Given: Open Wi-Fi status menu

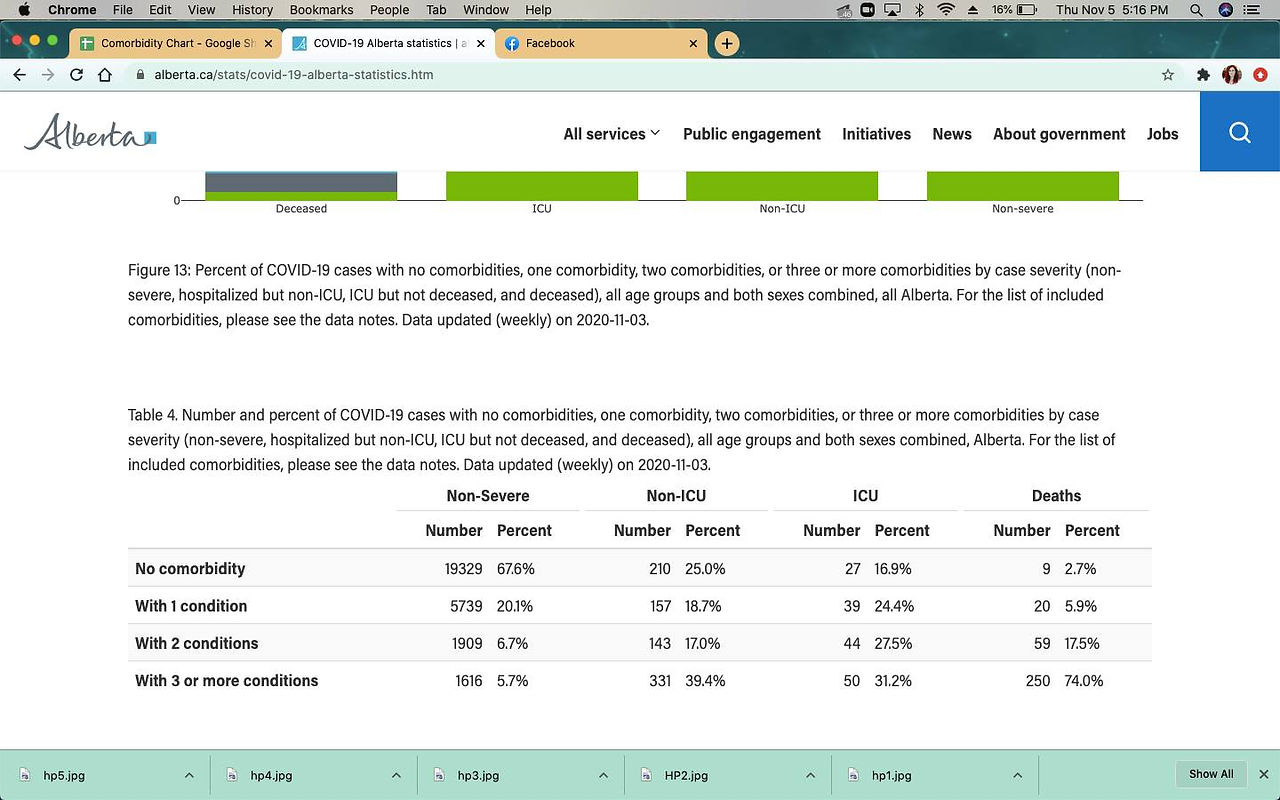Looking at the screenshot, I should pos(946,10).
